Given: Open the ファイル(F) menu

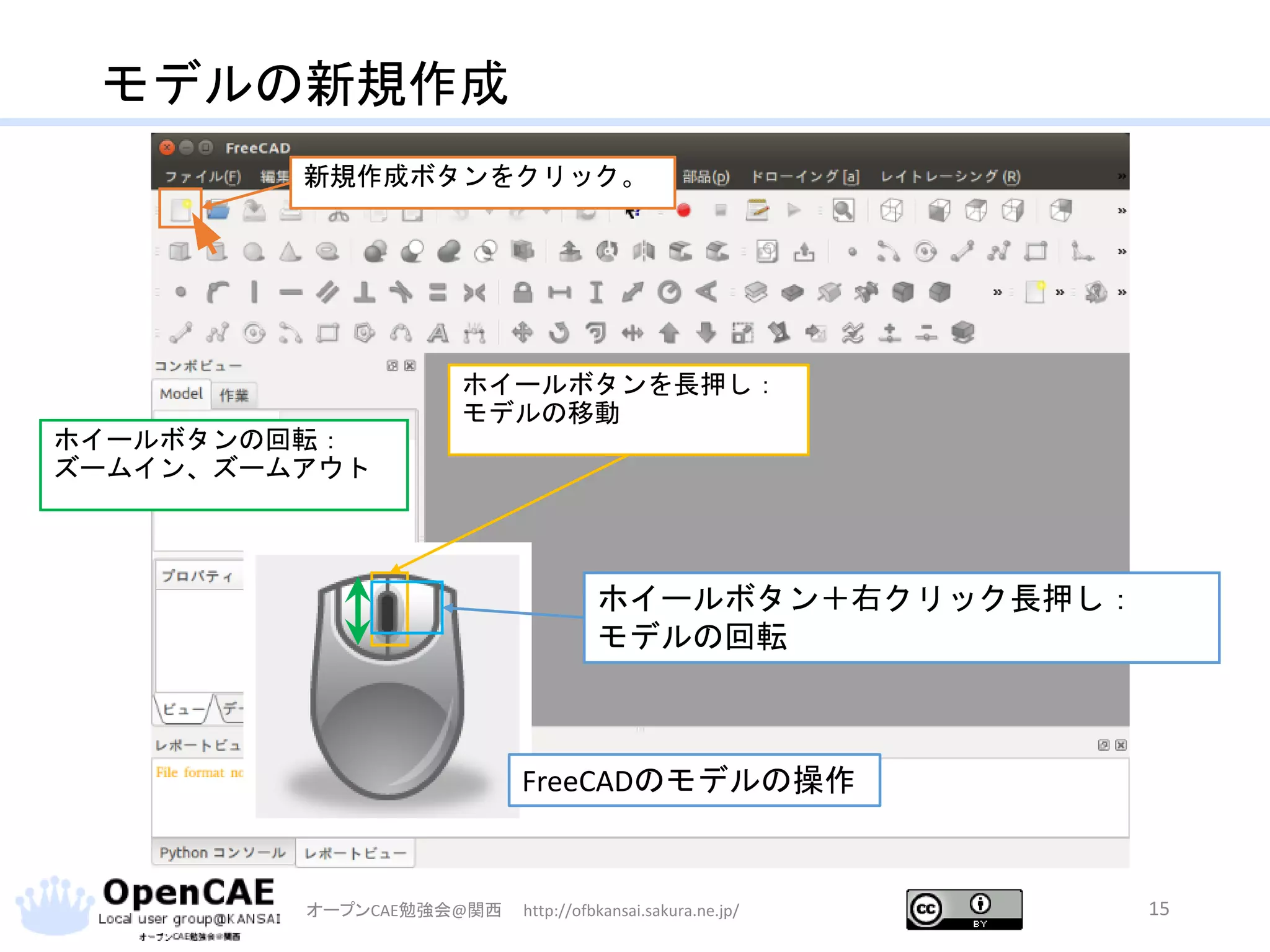Looking at the screenshot, I should click(x=202, y=177).
